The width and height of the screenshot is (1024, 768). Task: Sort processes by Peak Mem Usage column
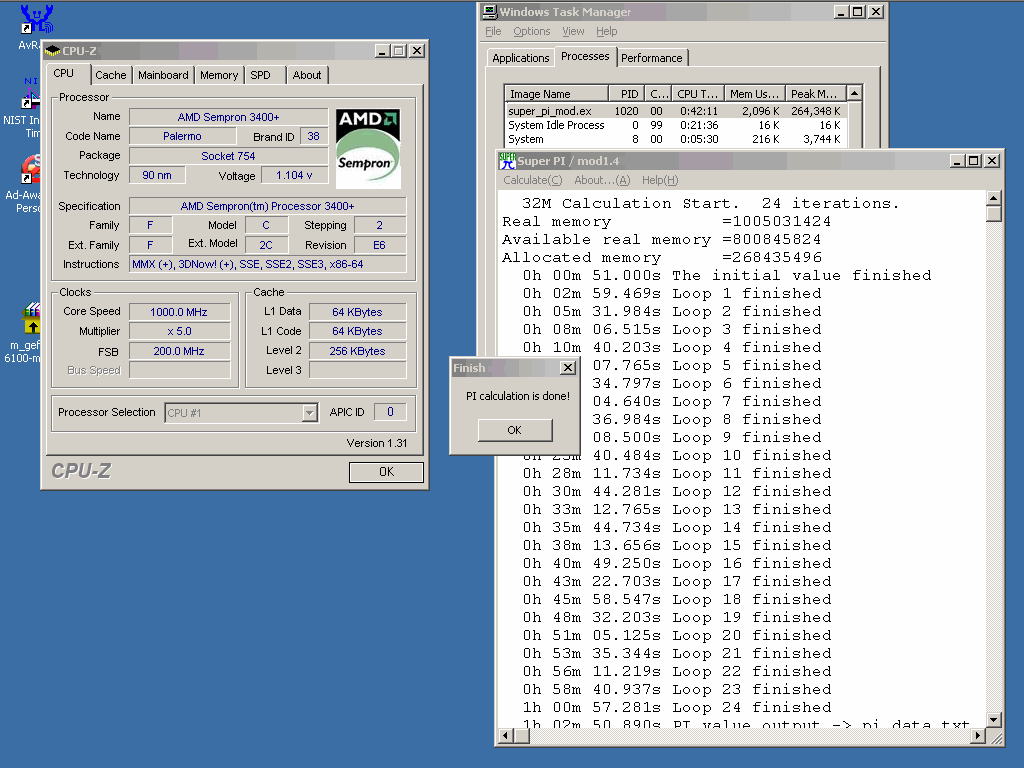coord(816,93)
